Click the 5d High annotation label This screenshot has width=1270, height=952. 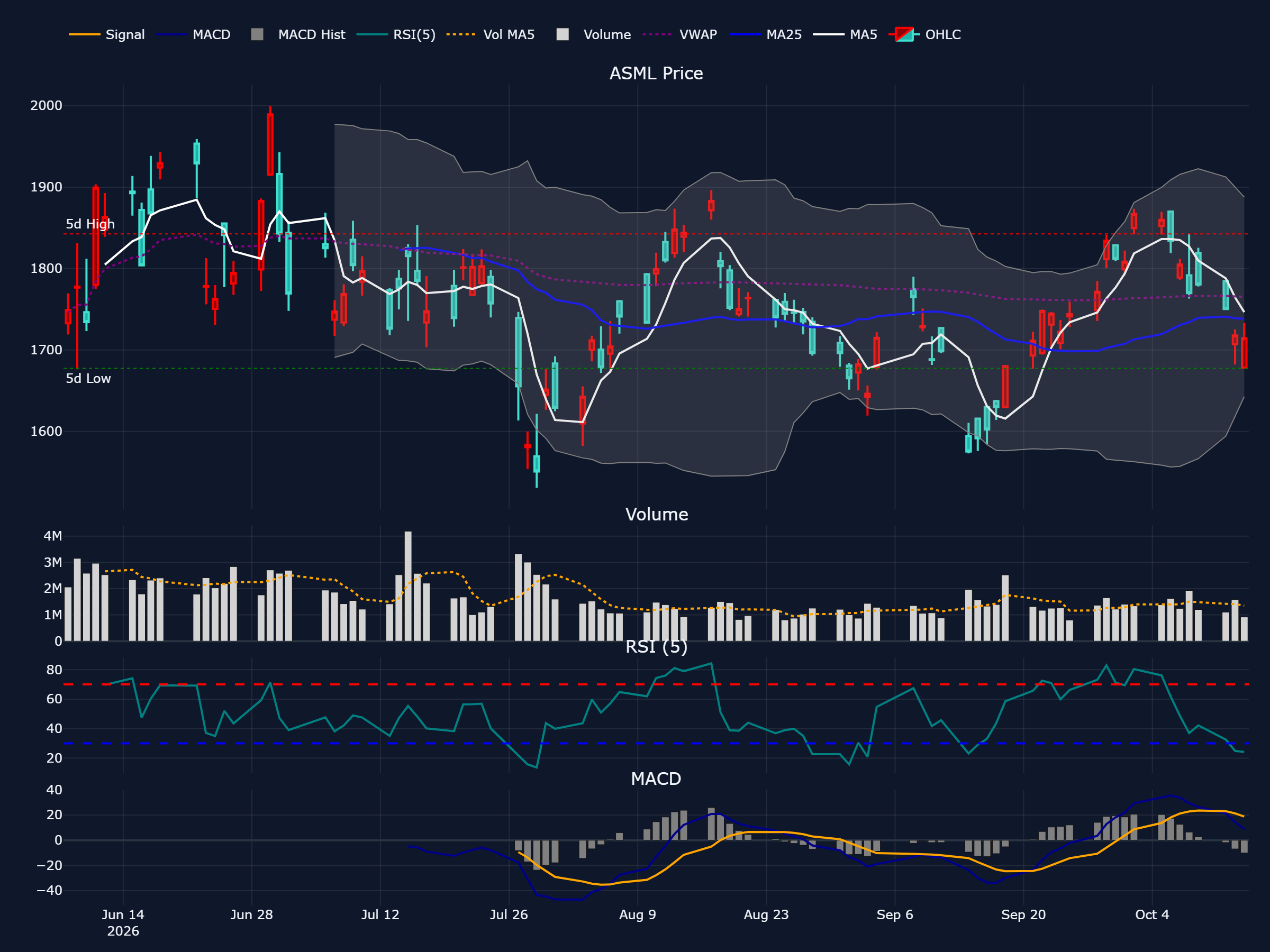coord(90,224)
